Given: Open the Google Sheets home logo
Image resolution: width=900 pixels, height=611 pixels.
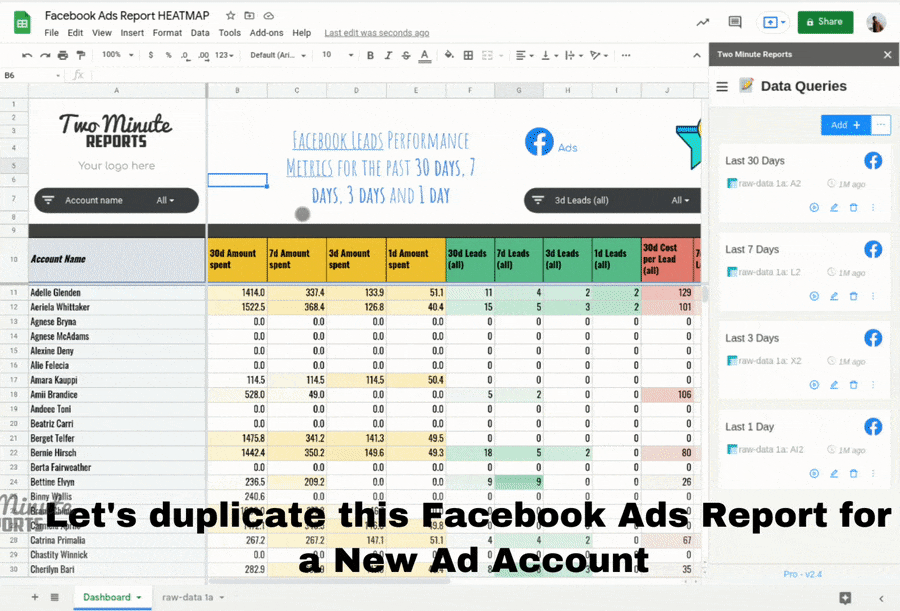Looking at the screenshot, I should coord(22,23).
